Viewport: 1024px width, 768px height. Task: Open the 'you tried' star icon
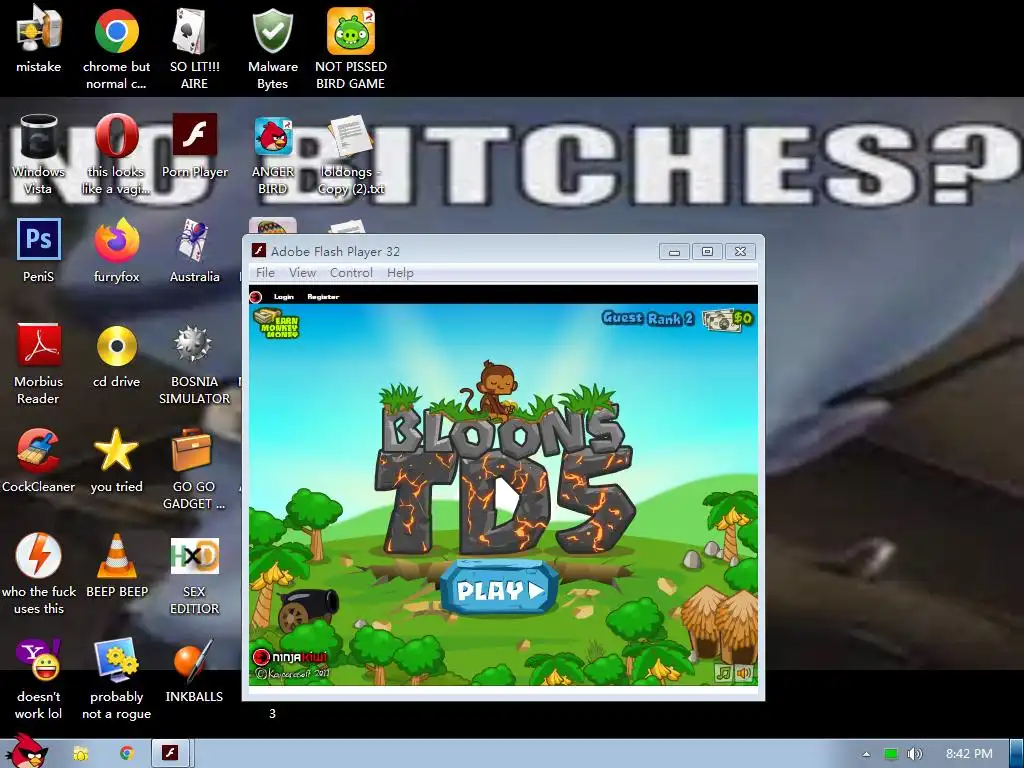tap(116, 451)
